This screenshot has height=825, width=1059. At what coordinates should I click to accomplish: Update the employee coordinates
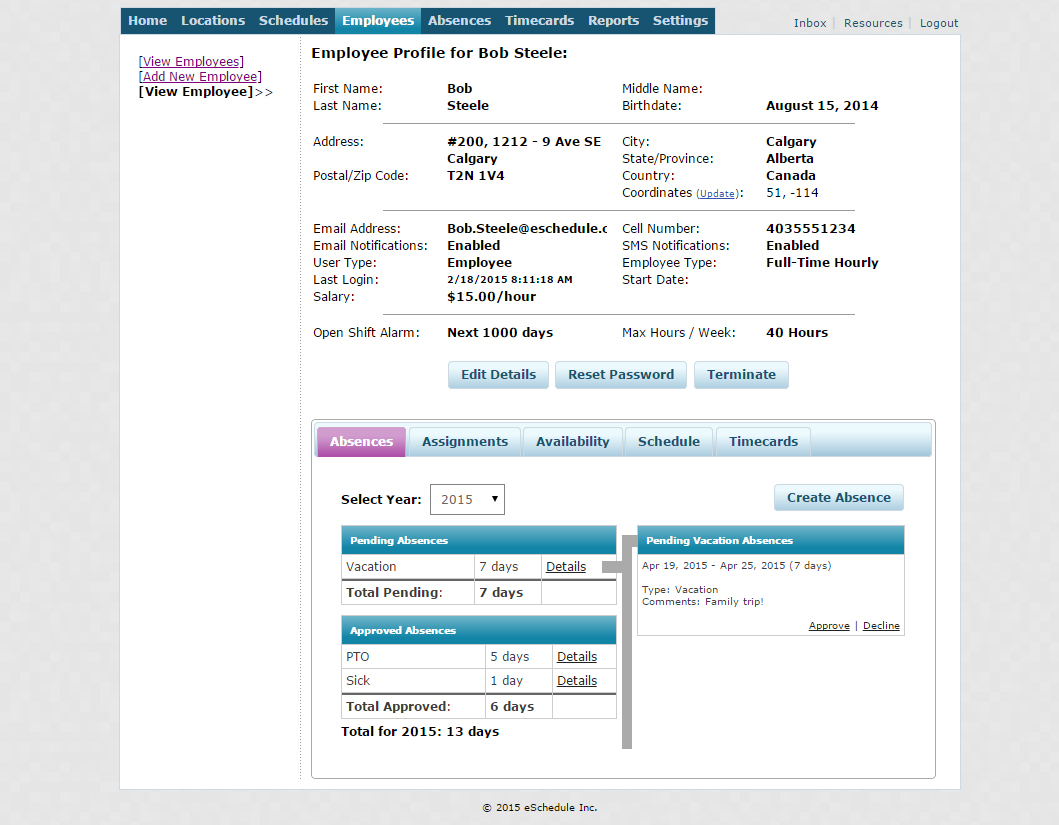click(717, 193)
